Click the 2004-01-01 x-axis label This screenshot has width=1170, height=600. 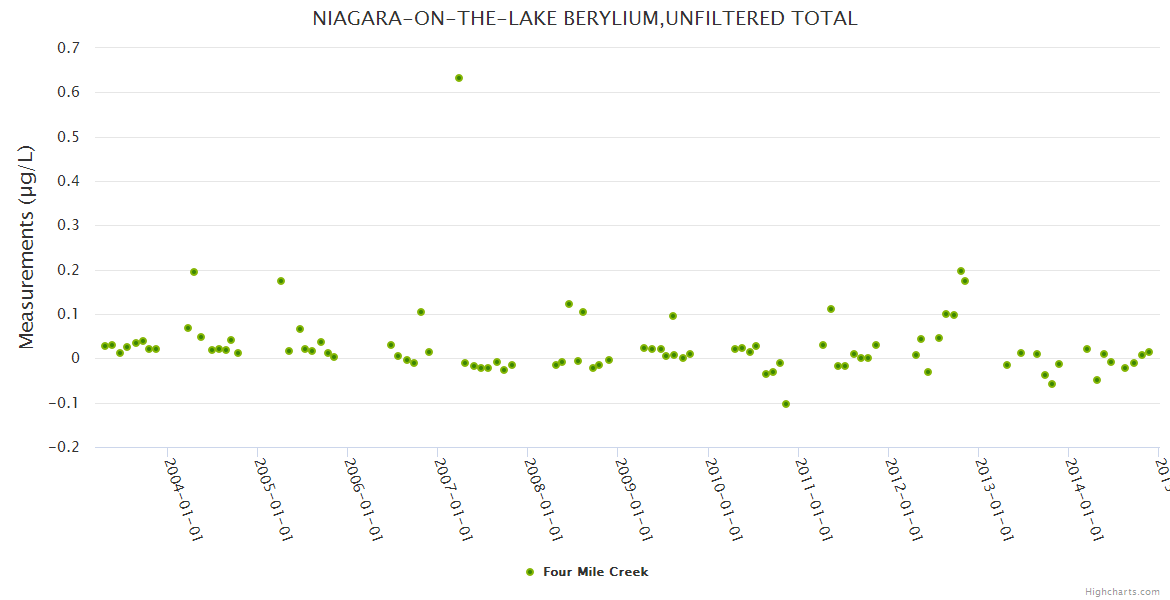coord(184,498)
